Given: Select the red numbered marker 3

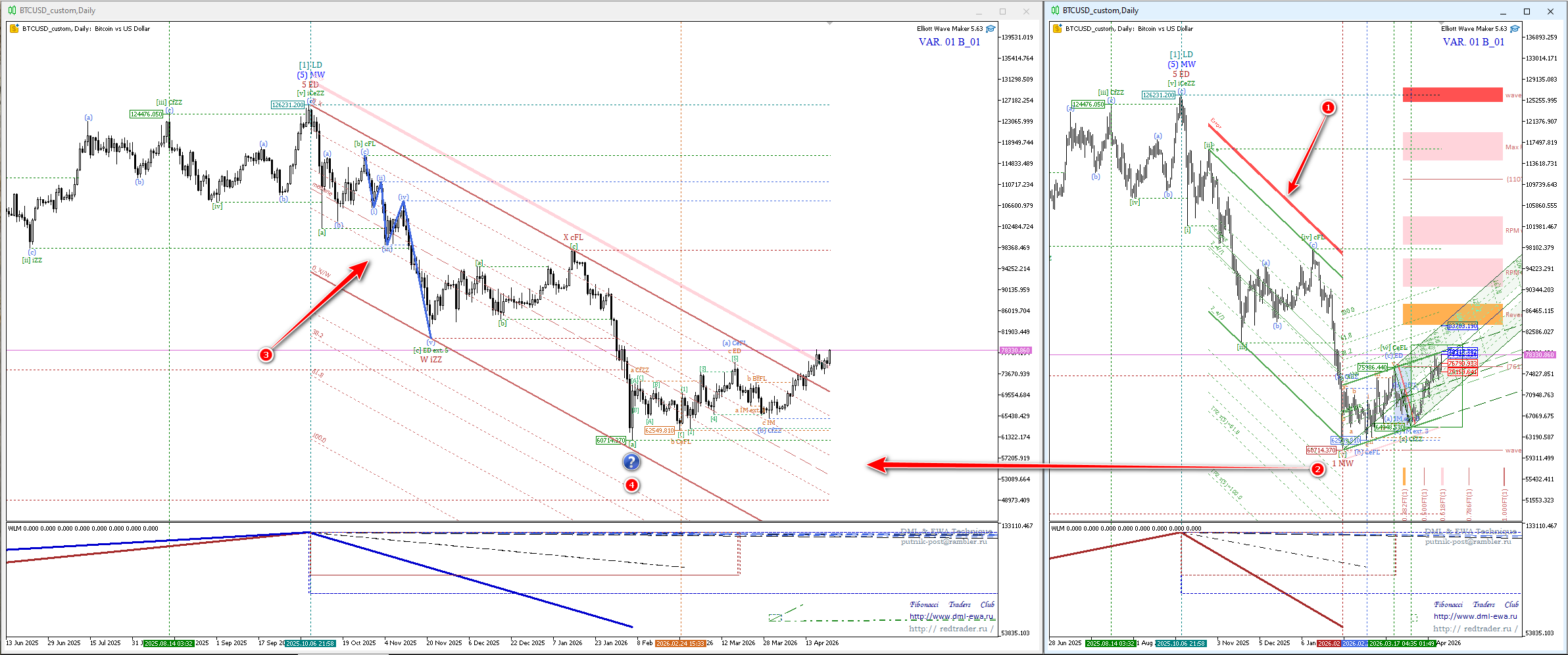Looking at the screenshot, I should tap(266, 355).
